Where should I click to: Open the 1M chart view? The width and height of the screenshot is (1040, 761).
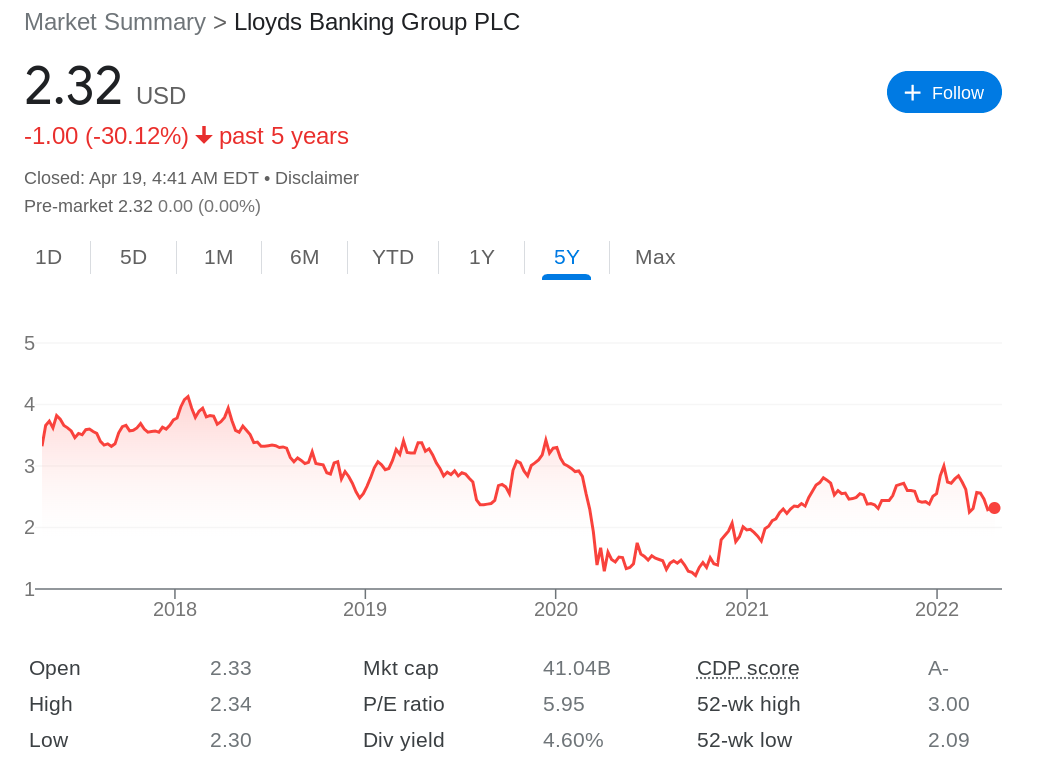[x=218, y=257]
